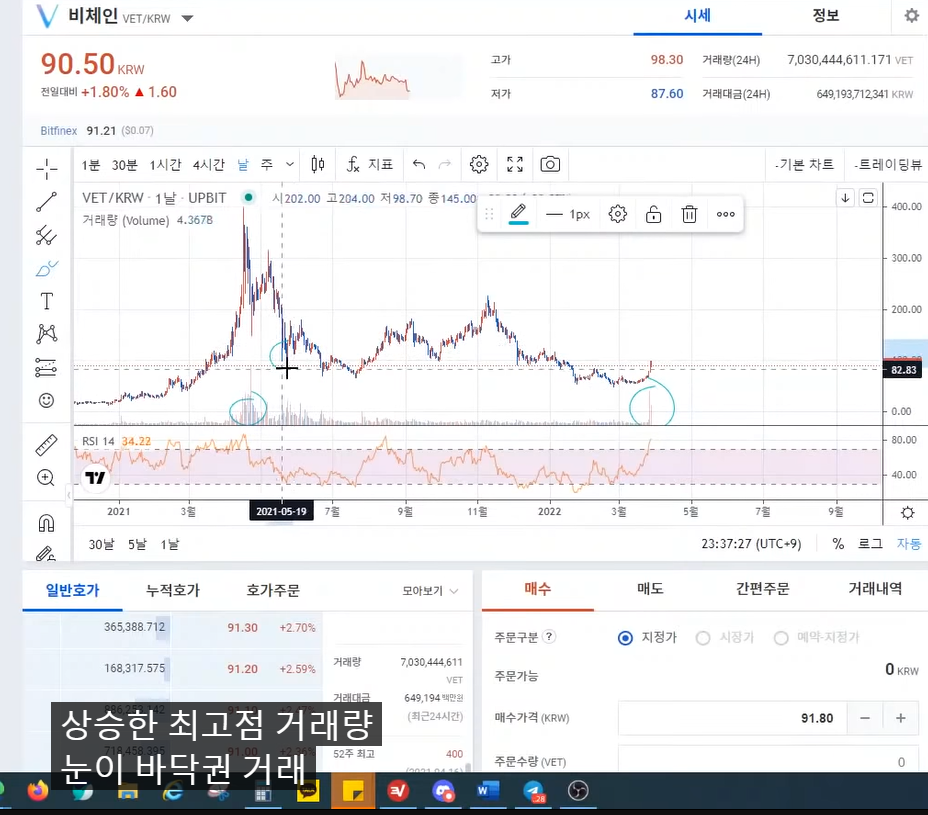Screen dimensions: 928x815
Task: Change drawing color with pencil icon
Action: click(x=518, y=214)
